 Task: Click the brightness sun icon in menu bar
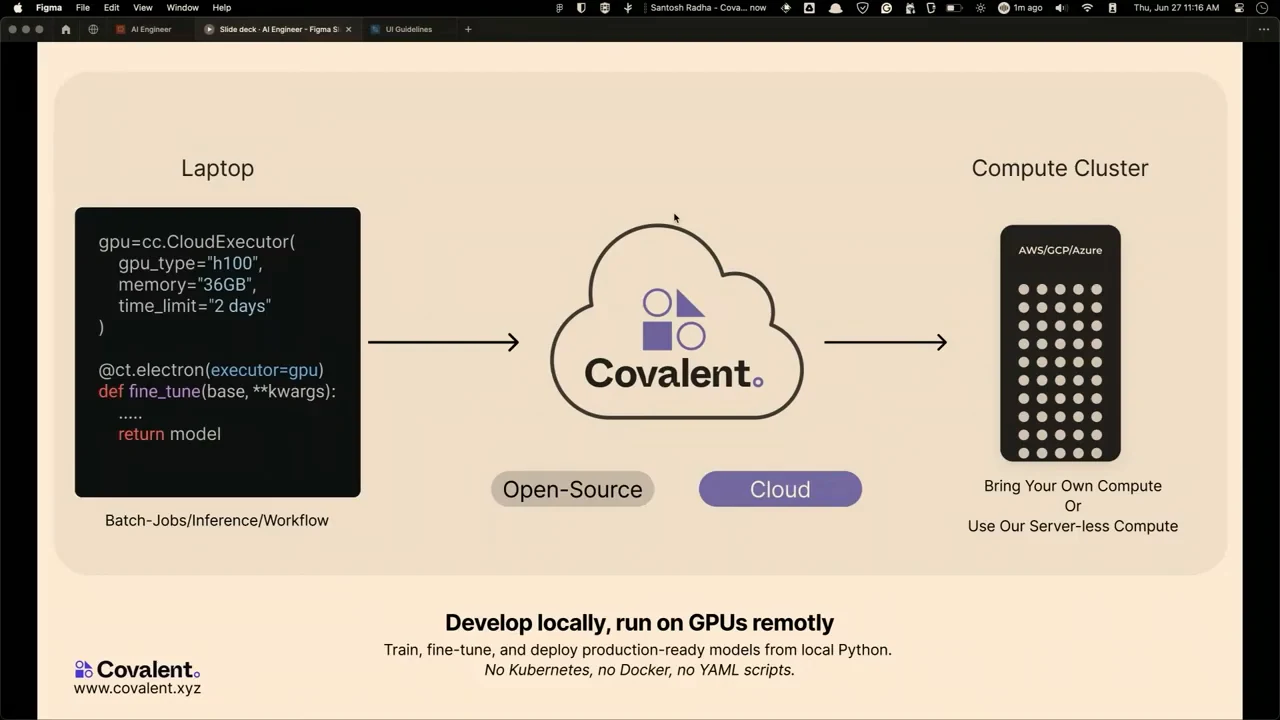(x=981, y=7)
